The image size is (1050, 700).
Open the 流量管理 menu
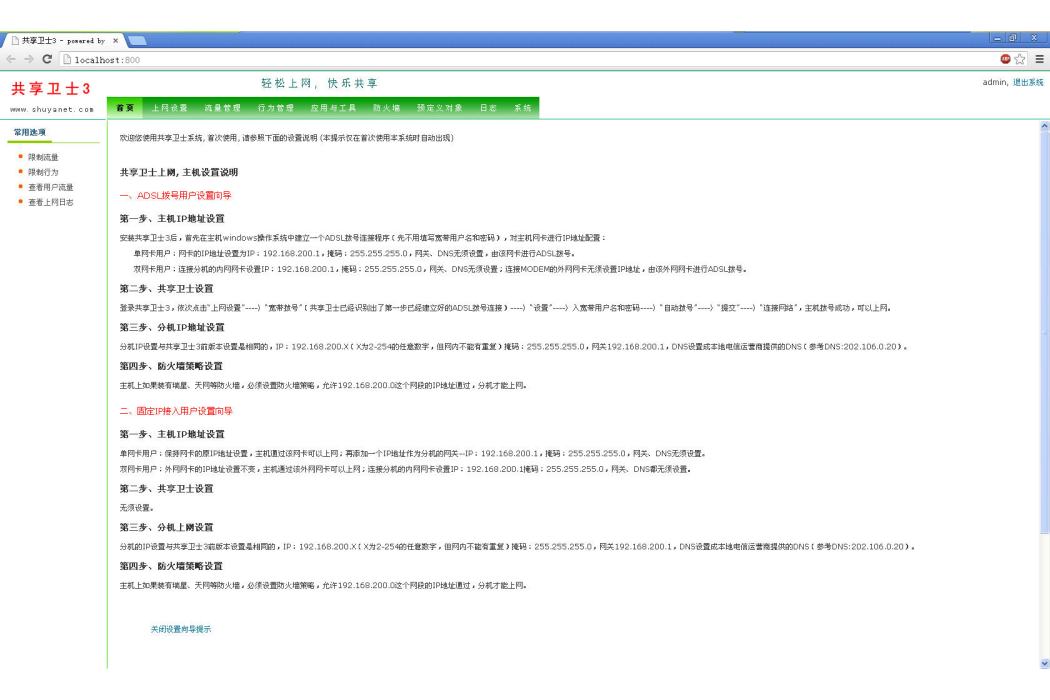click(222, 108)
